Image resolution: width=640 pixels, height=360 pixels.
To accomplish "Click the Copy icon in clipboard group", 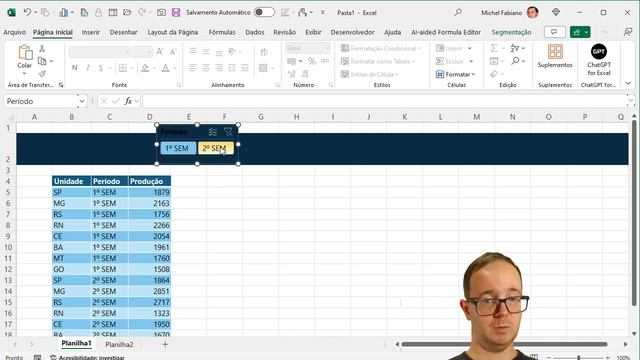I will 42,61.
